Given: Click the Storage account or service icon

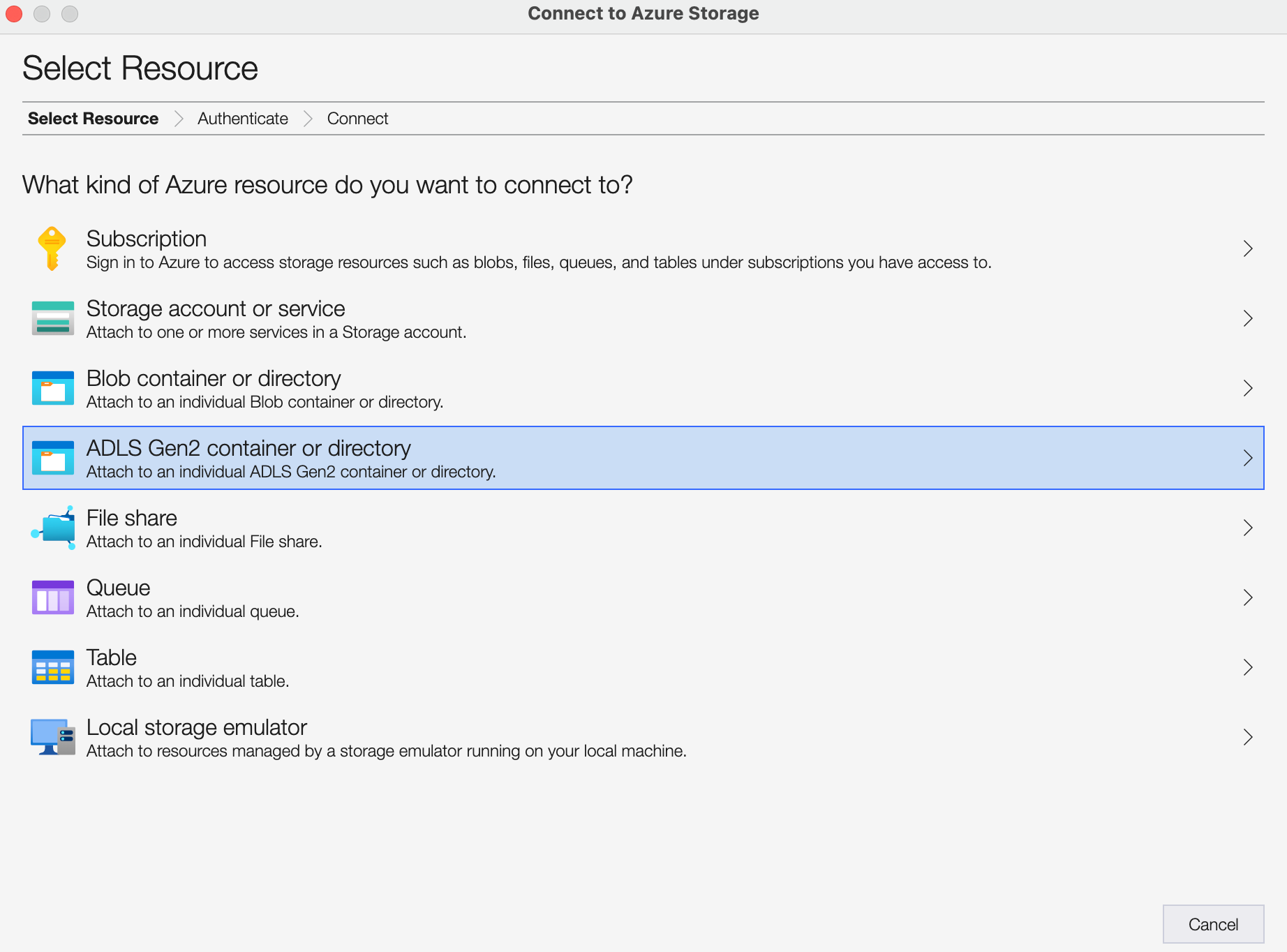Looking at the screenshot, I should point(53,318).
